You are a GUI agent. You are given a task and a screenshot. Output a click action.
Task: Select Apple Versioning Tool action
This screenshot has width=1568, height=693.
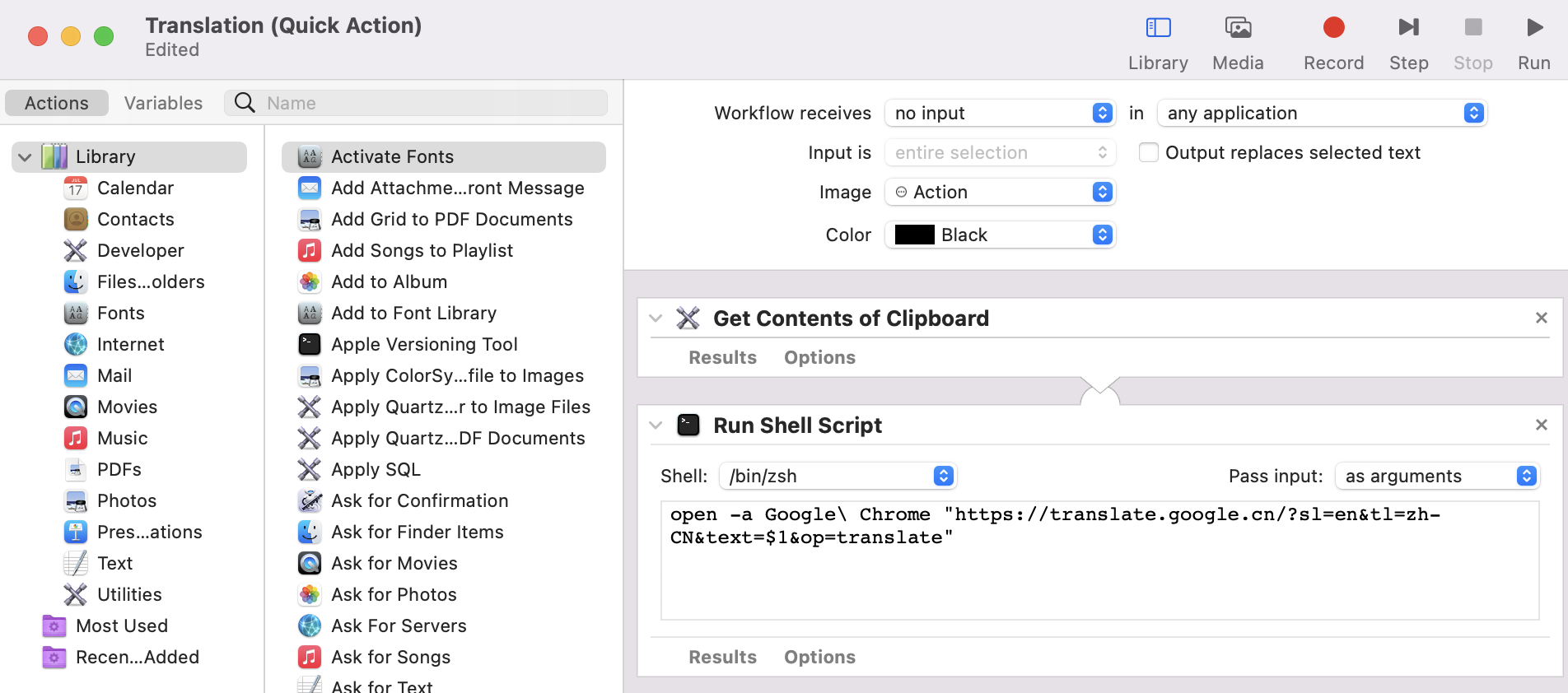(424, 344)
